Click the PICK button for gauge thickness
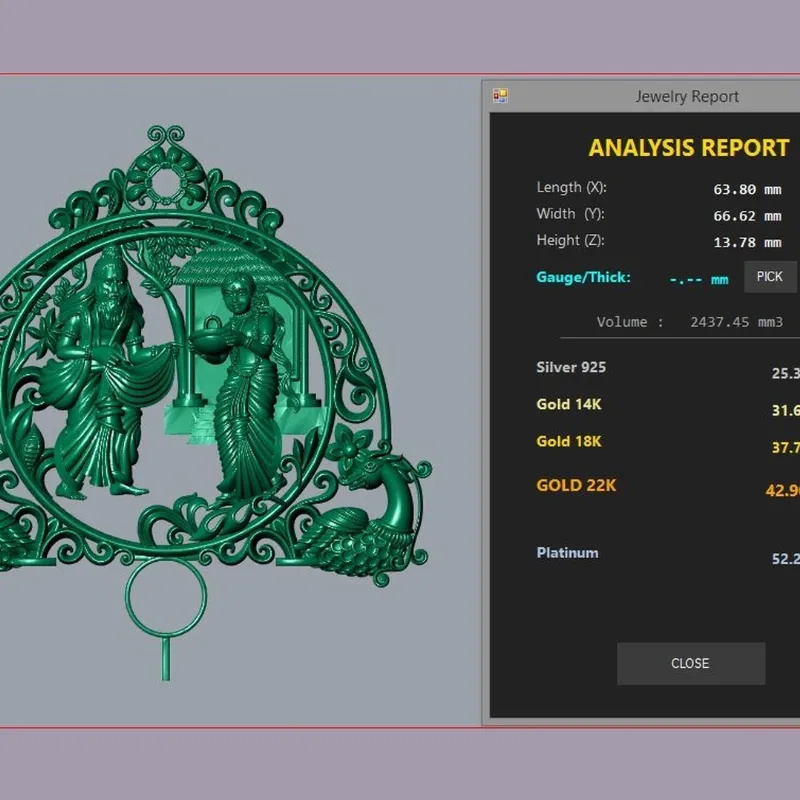This screenshot has width=800, height=800. tap(769, 277)
